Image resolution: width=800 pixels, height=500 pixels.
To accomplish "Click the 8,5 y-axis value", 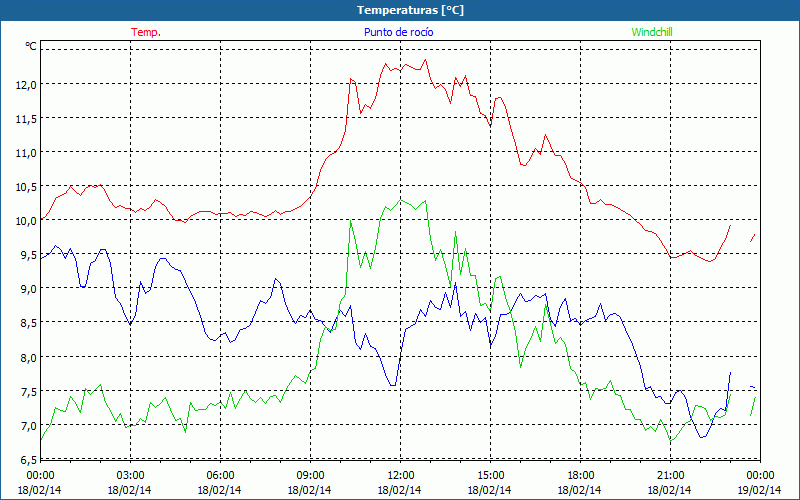I will (x=28, y=323).
